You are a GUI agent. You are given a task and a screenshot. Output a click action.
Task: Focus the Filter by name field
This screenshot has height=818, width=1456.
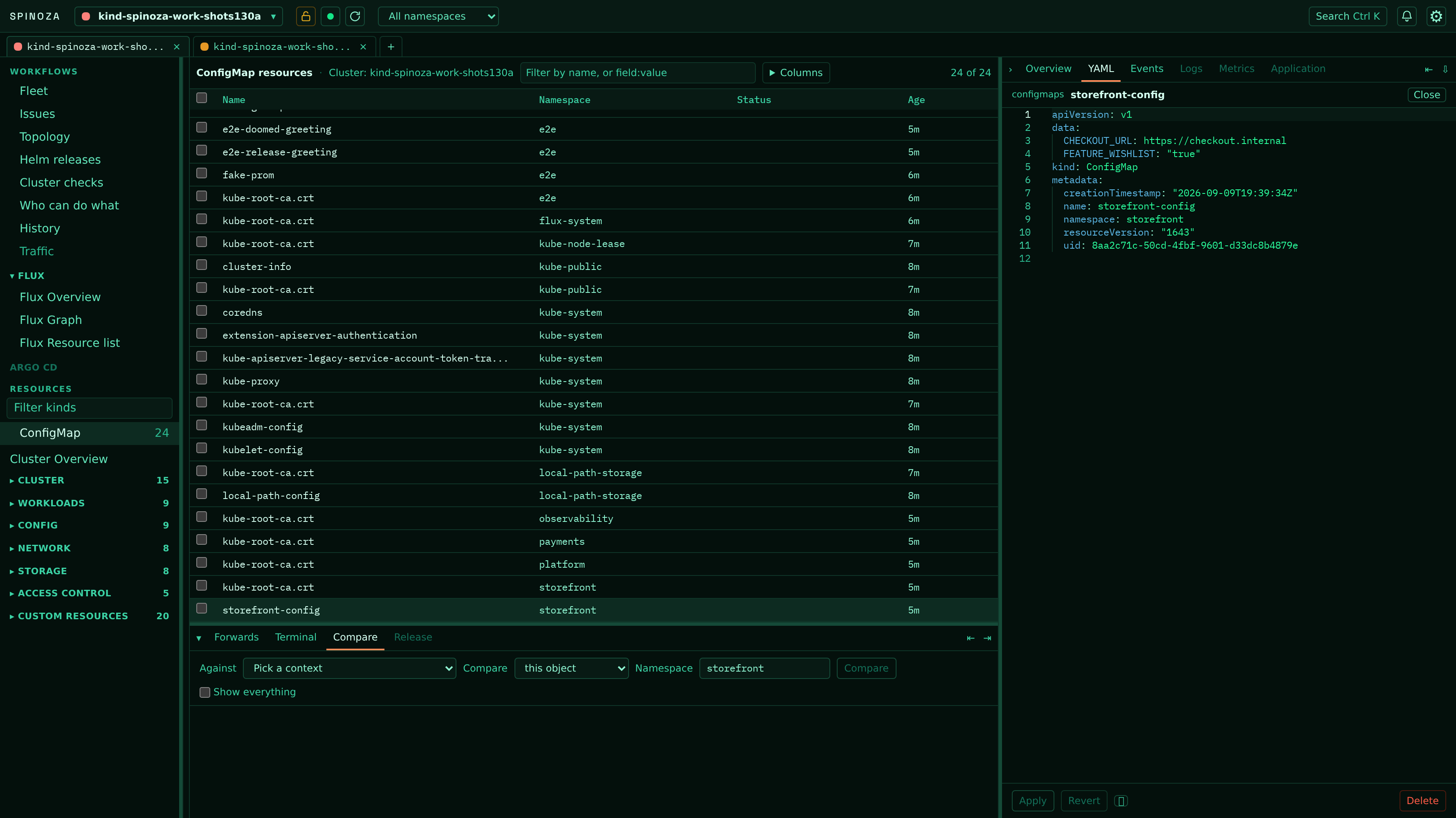pyautogui.click(x=638, y=73)
